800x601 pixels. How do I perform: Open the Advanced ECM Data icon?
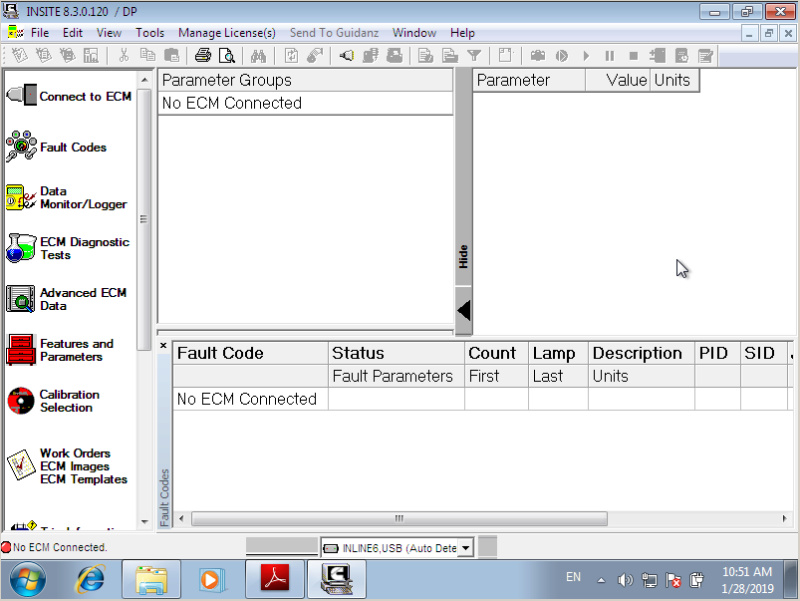pos(20,299)
